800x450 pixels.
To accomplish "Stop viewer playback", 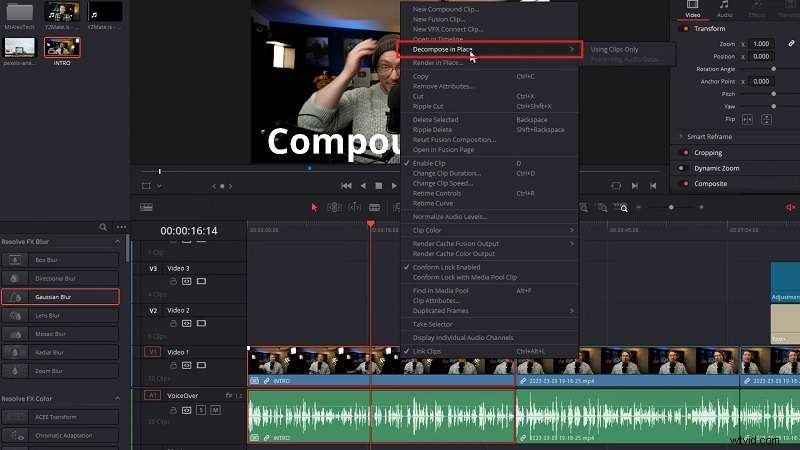I will pos(379,186).
